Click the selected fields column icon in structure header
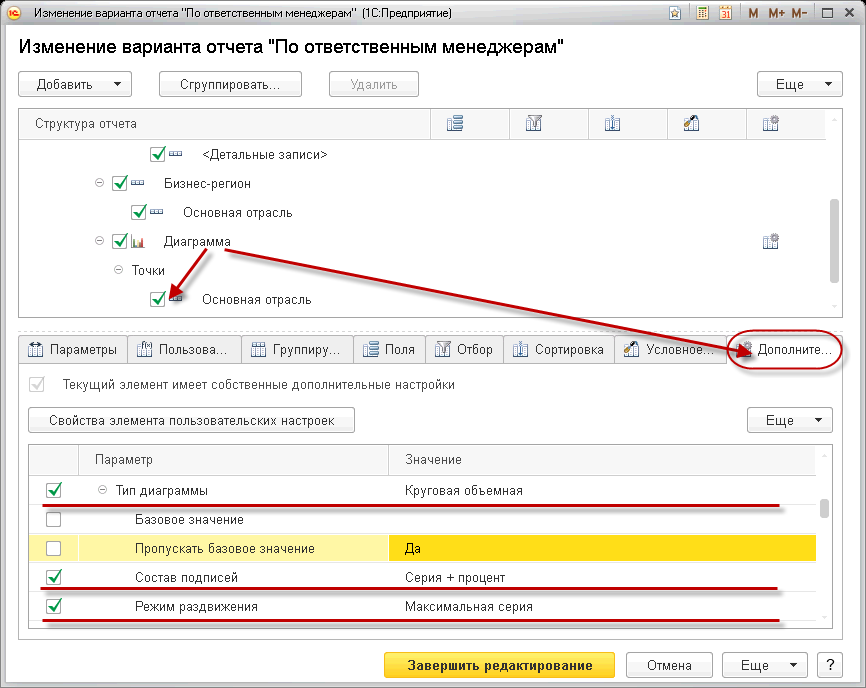The height and width of the screenshot is (688, 866). click(x=455, y=124)
